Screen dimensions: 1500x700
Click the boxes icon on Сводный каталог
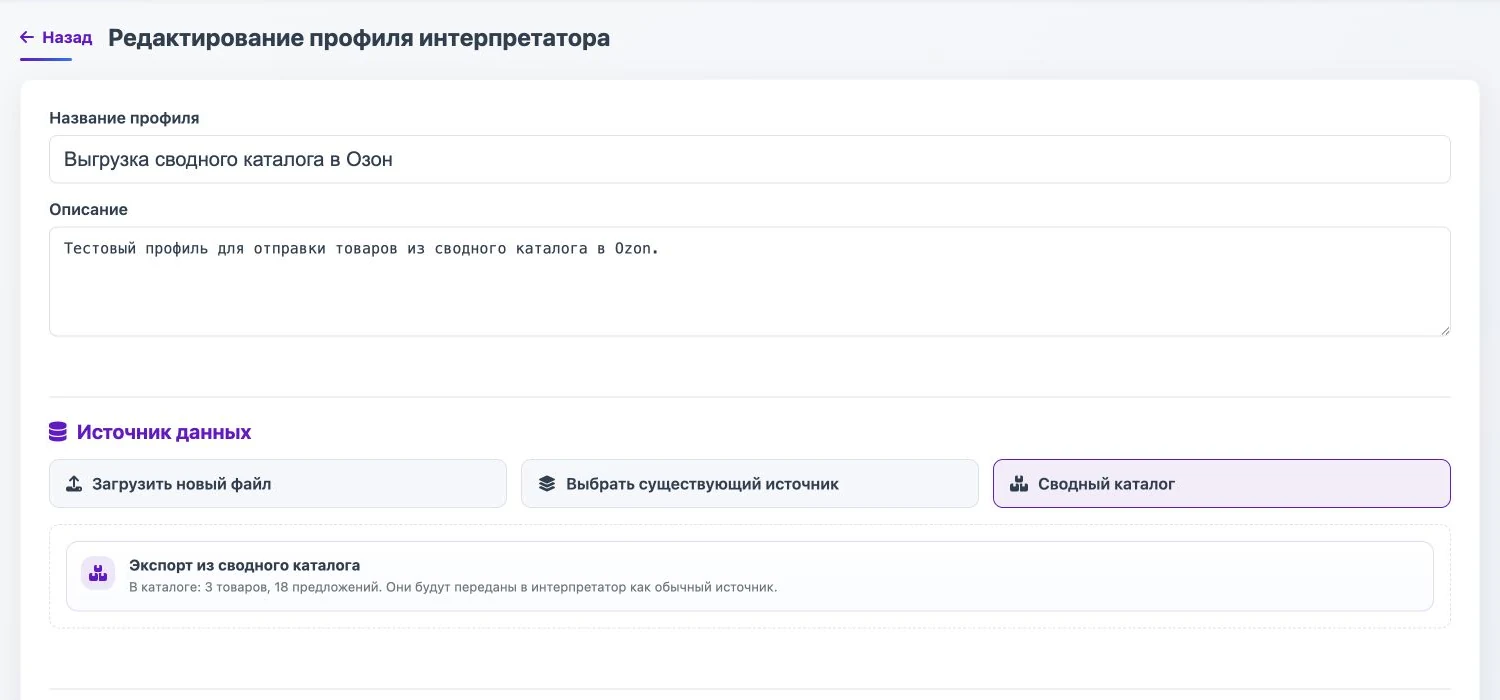(x=1019, y=484)
